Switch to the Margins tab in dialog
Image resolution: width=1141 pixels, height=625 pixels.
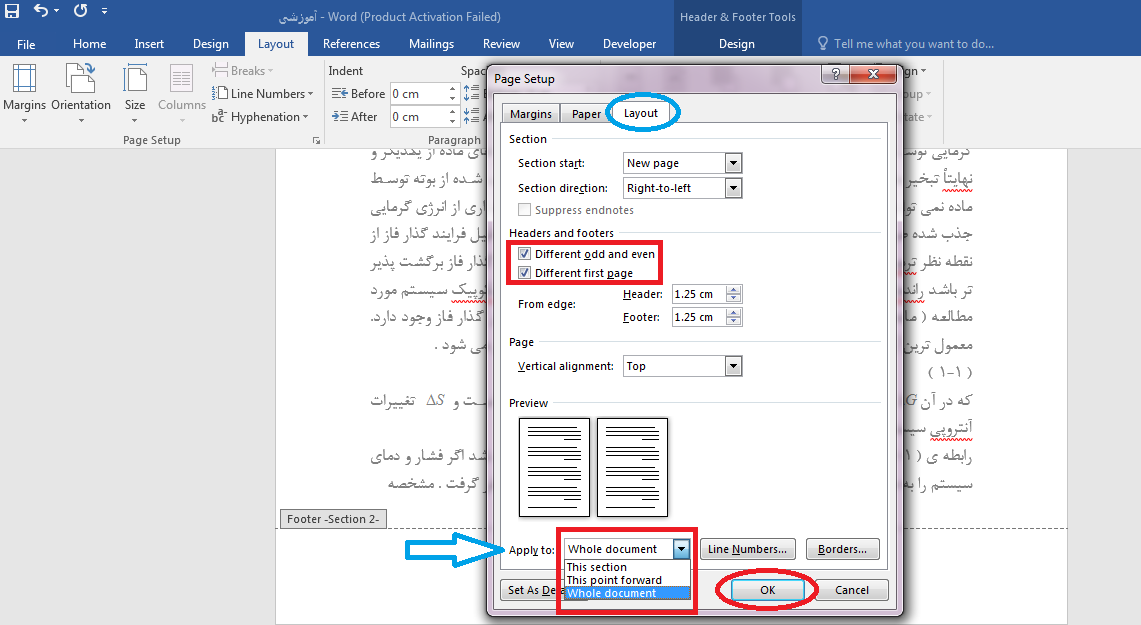point(530,114)
